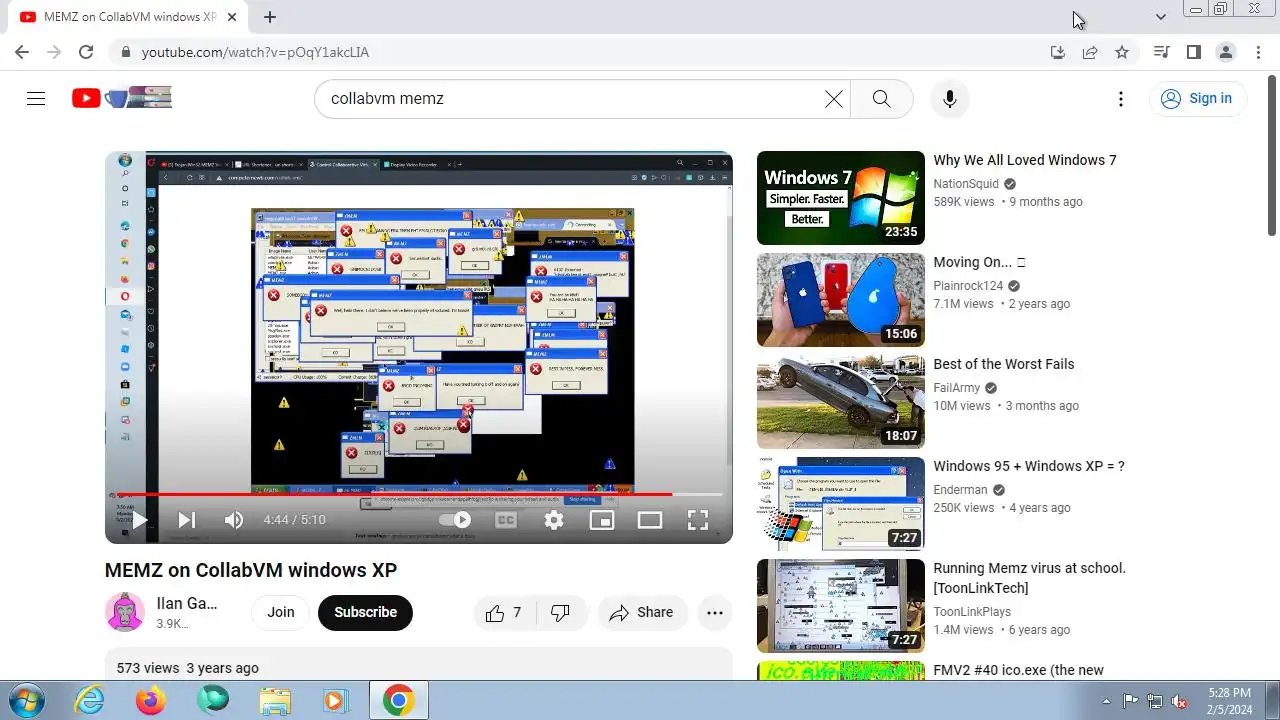Open File Explorer on taskbar
This screenshot has height=720, width=1280.
[275, 701]
